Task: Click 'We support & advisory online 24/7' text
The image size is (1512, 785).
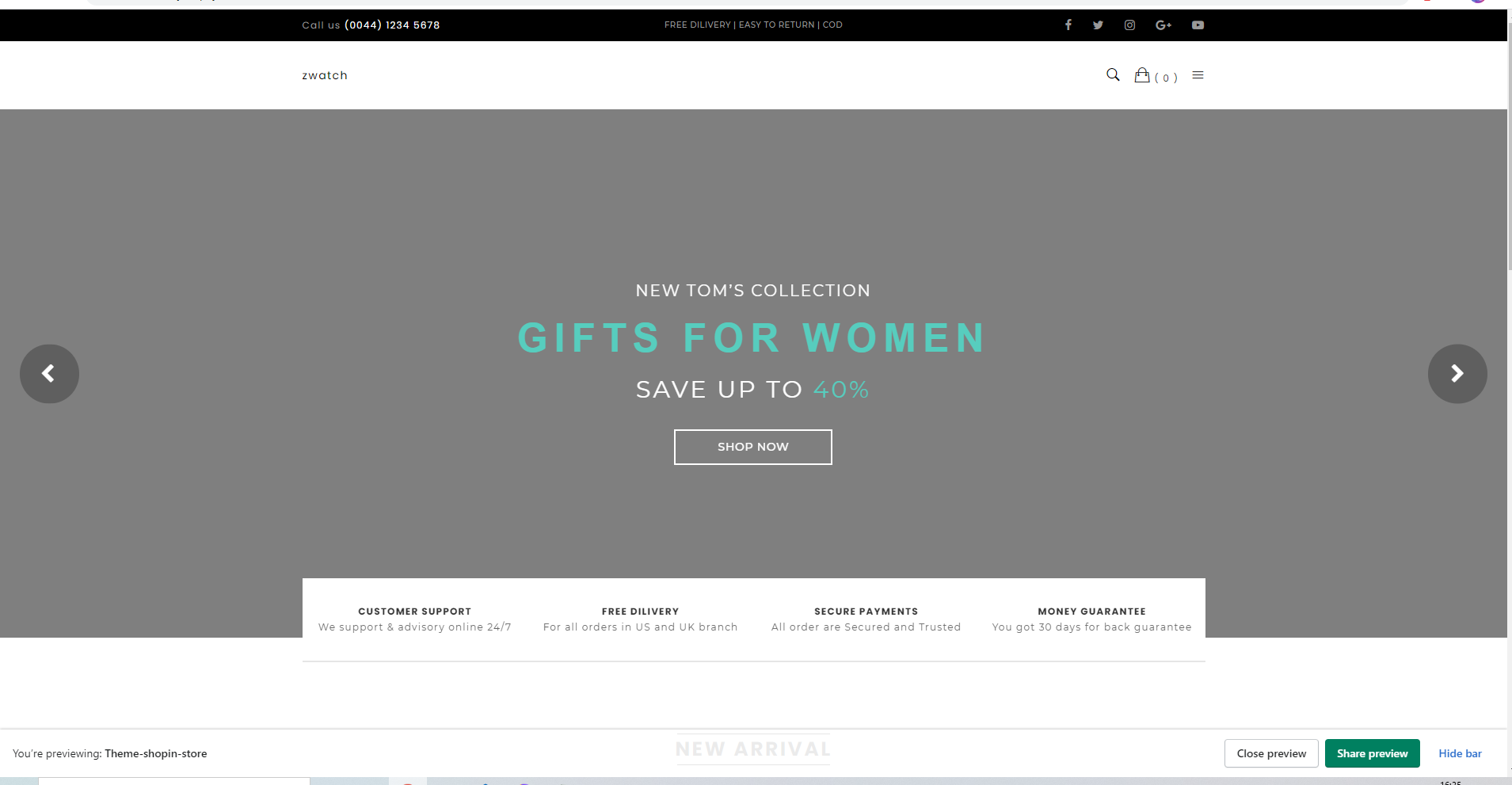Action: tap(415, 627)
